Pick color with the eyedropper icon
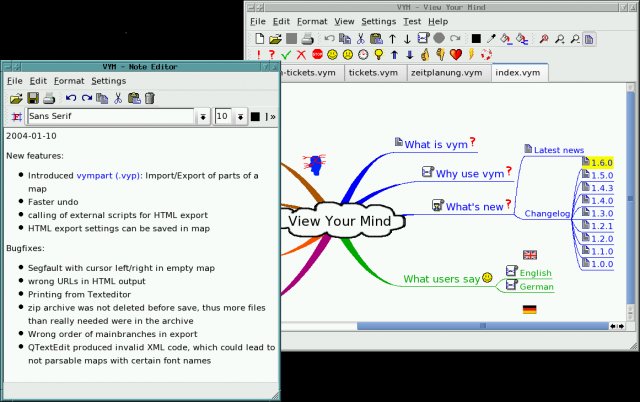 [491, 39]
